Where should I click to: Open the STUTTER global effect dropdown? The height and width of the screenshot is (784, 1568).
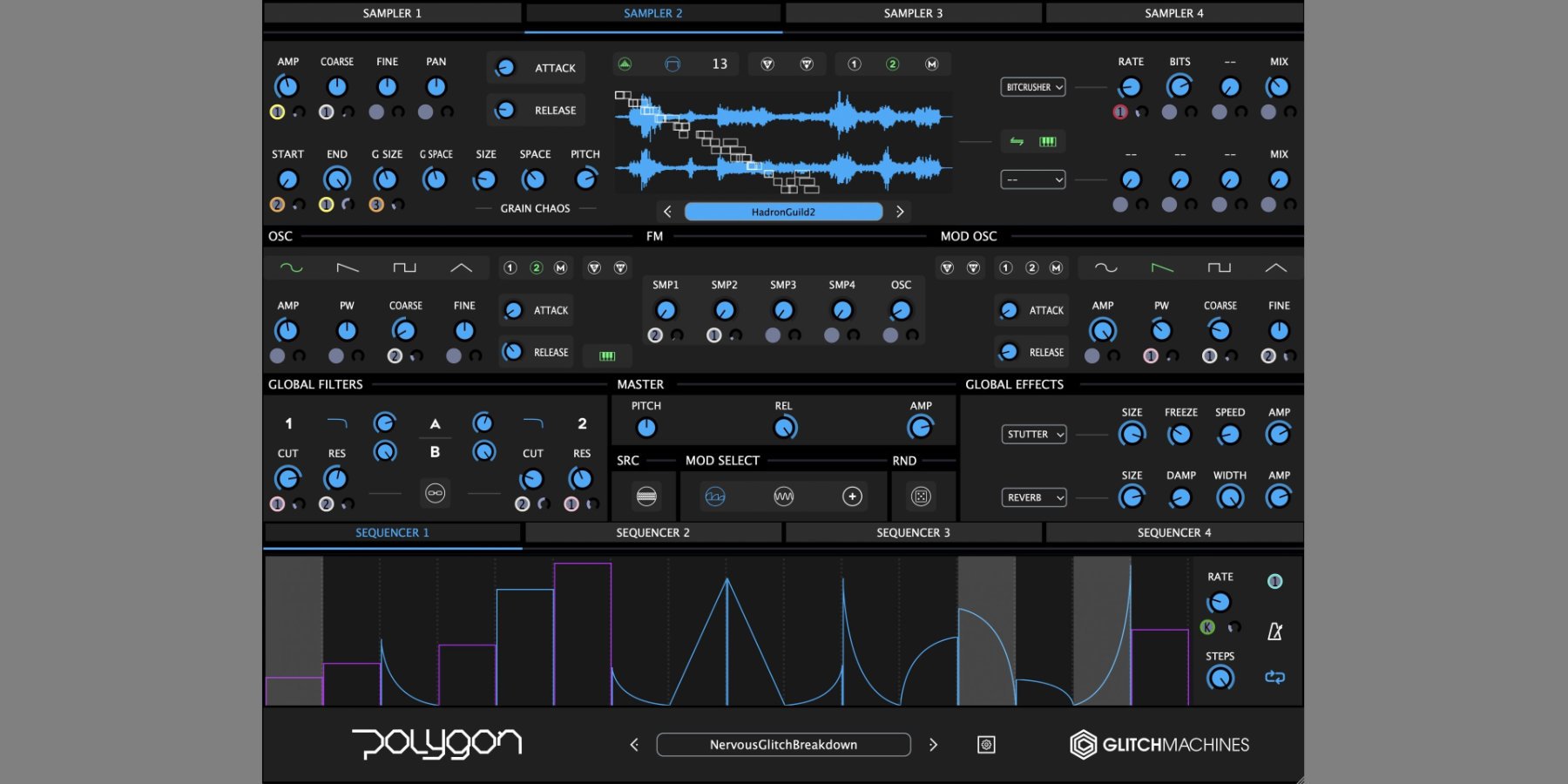point(1034,434)
